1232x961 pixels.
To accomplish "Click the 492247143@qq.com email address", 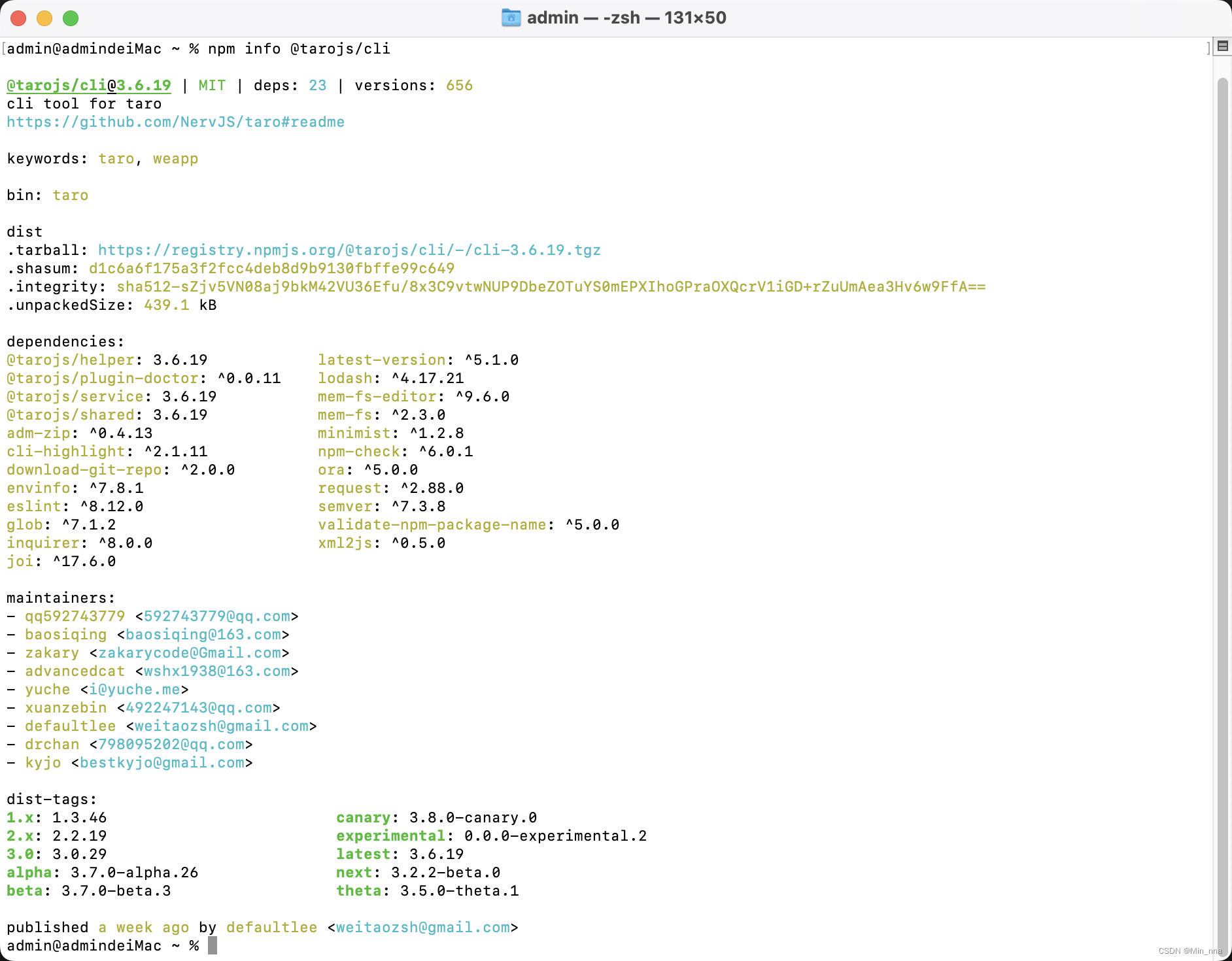I will [199, 708].
